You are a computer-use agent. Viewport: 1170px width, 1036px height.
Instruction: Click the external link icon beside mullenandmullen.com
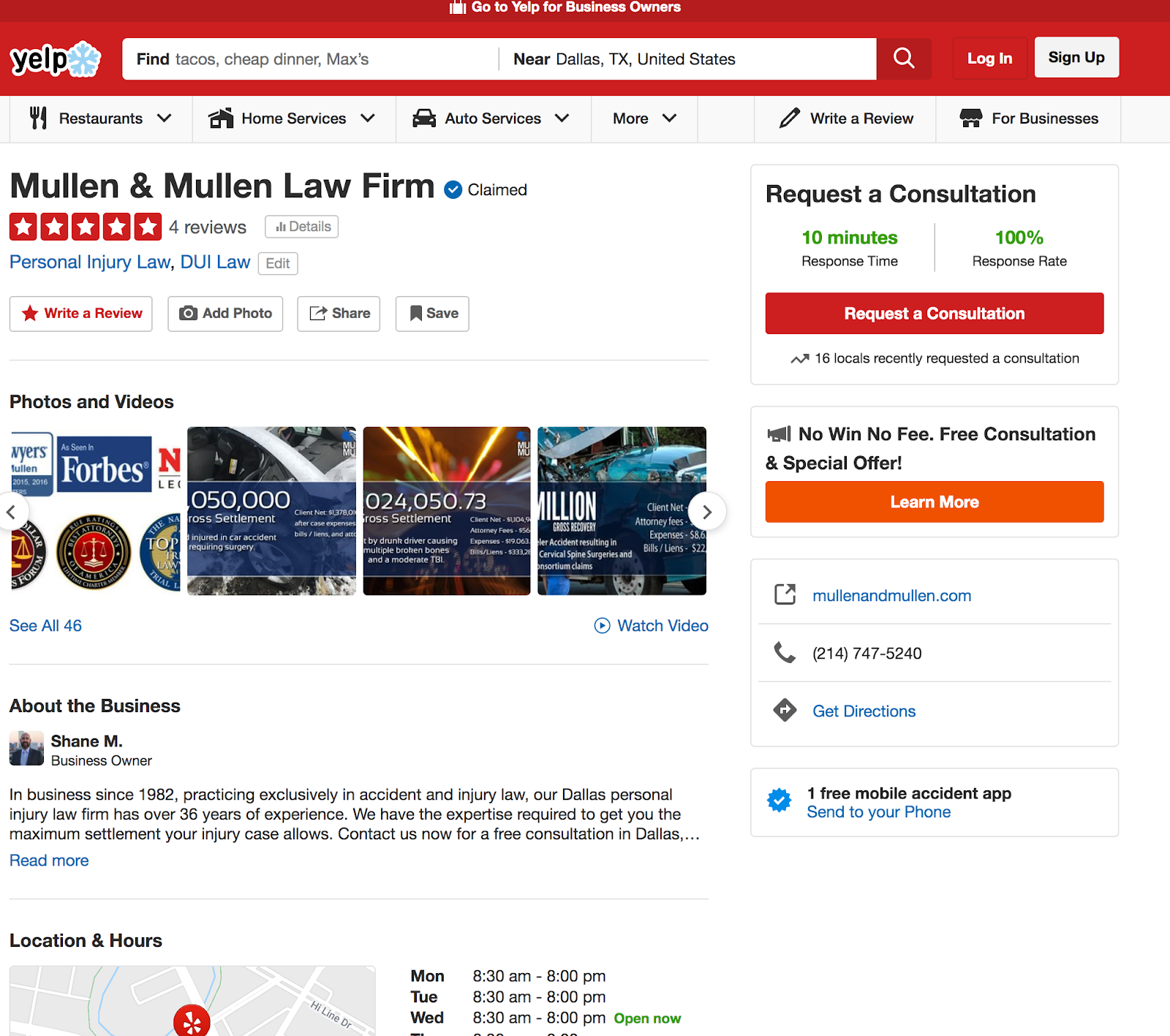coord(785,594)
